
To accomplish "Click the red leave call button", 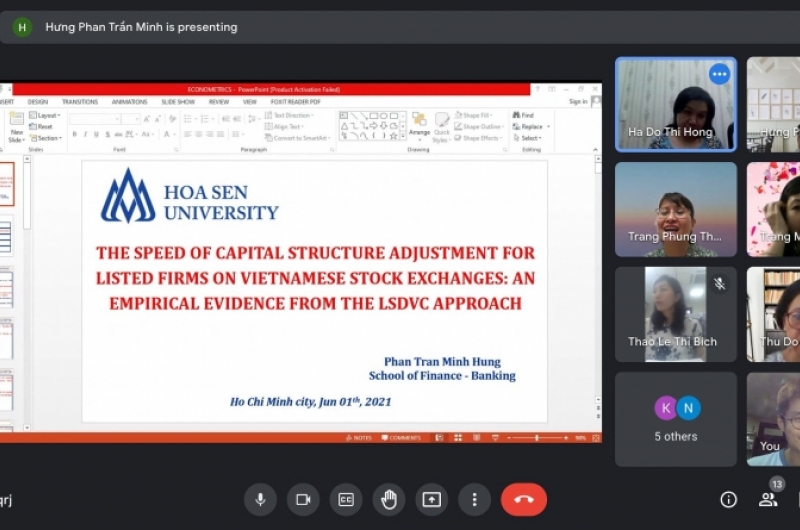I will pos(523,499).
